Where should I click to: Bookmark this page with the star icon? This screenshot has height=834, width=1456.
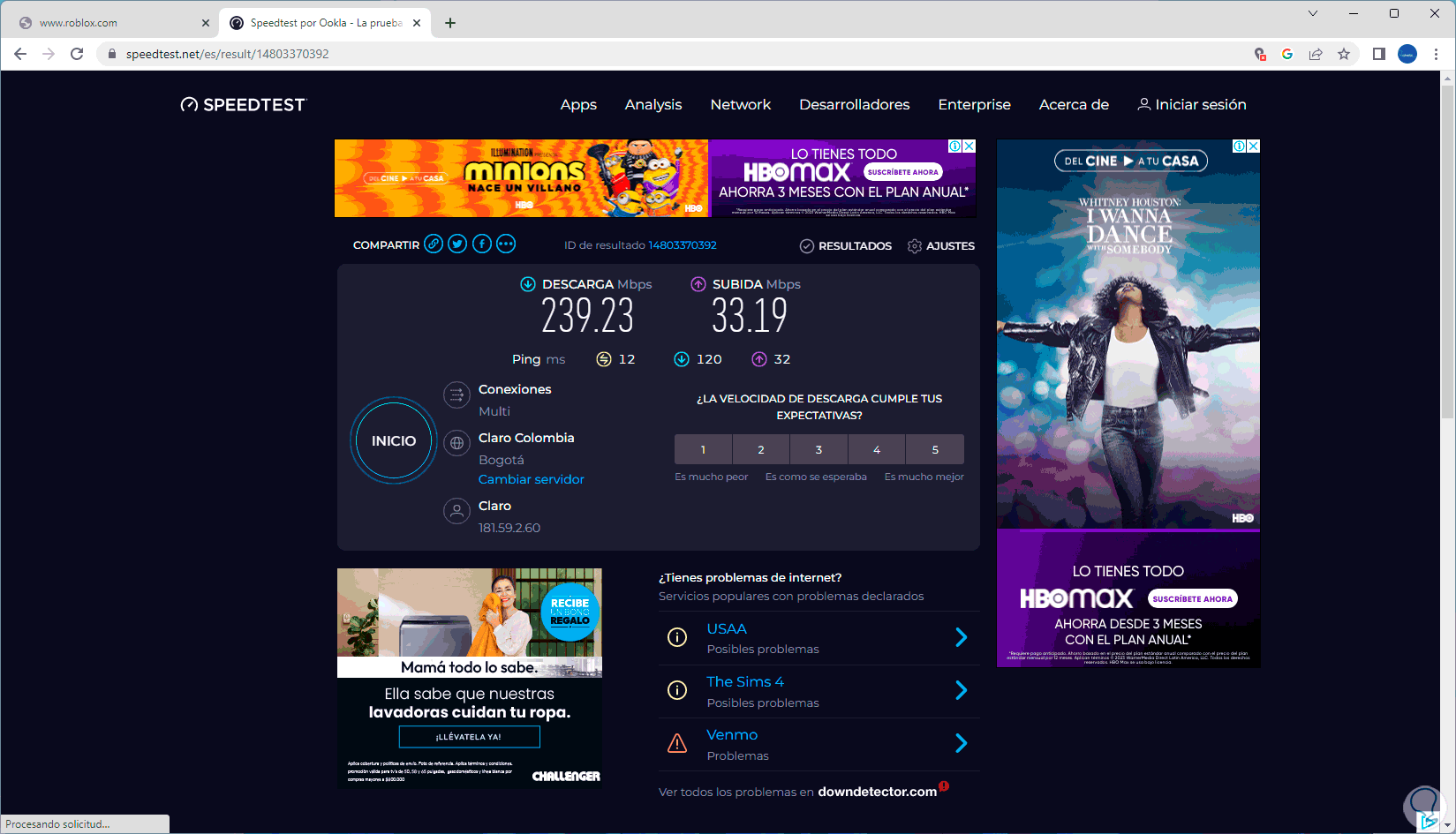(1344, 54)
